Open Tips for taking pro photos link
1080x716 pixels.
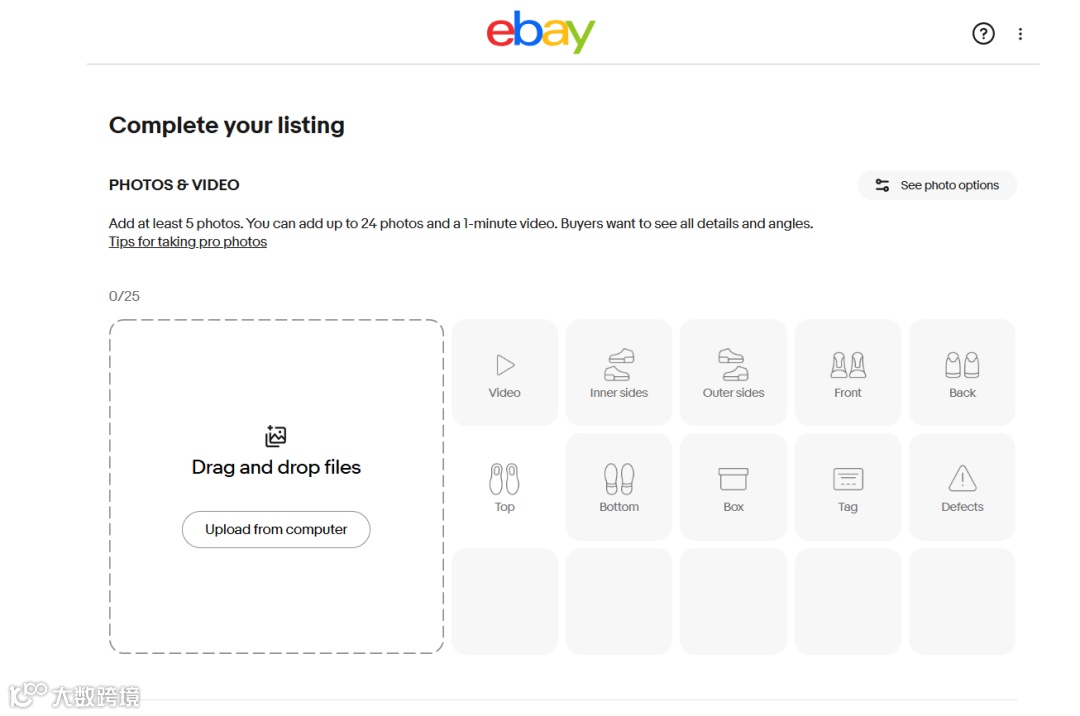188,242
